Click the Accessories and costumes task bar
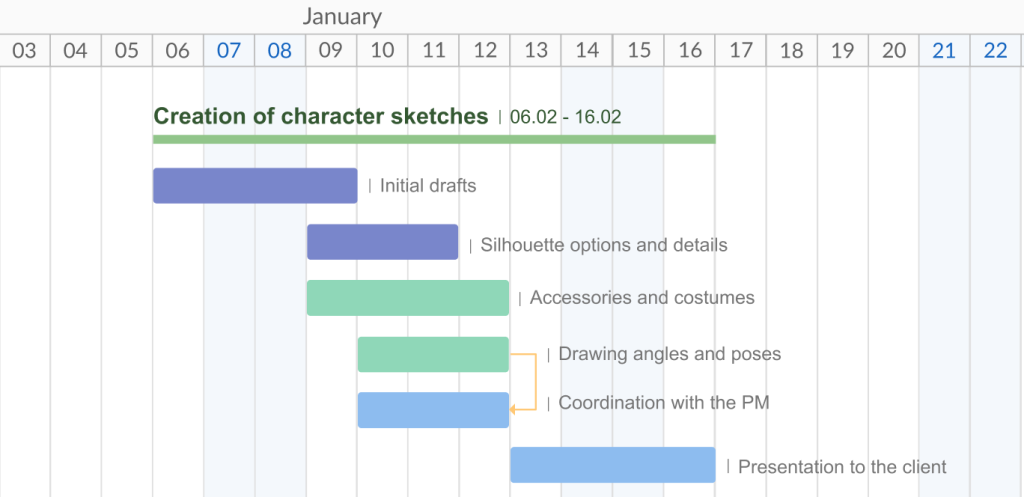This screenshot has height=497, width=1024. (408, 298)
